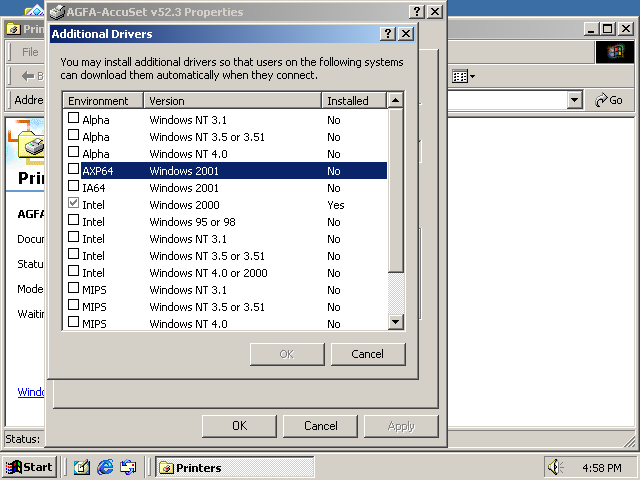The image size is (640, 480).
Task: Maximize the Printers window
Action: click(x=608, y=29)
